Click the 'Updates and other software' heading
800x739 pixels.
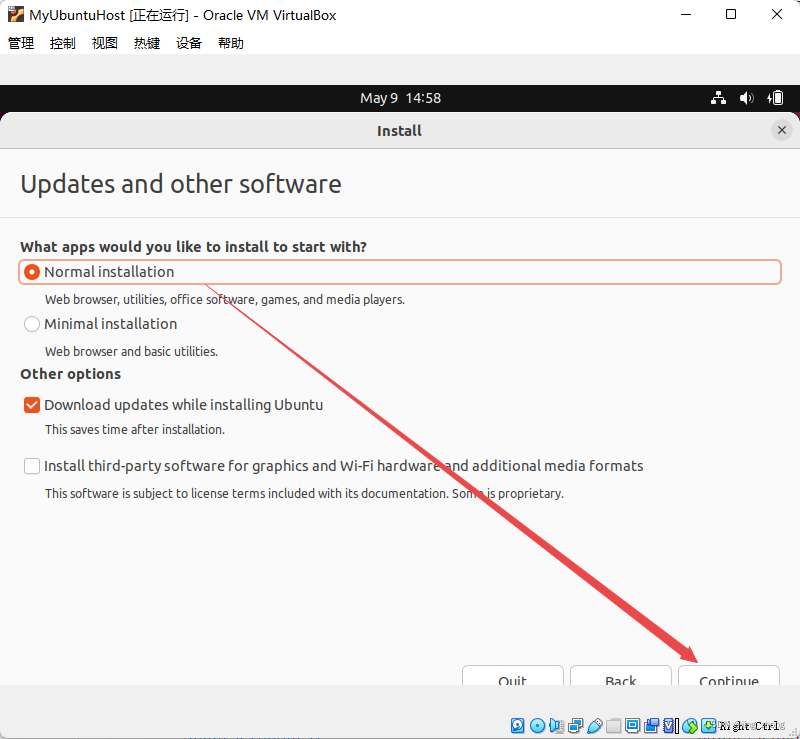pyautogui.click(x=181, y=184)
